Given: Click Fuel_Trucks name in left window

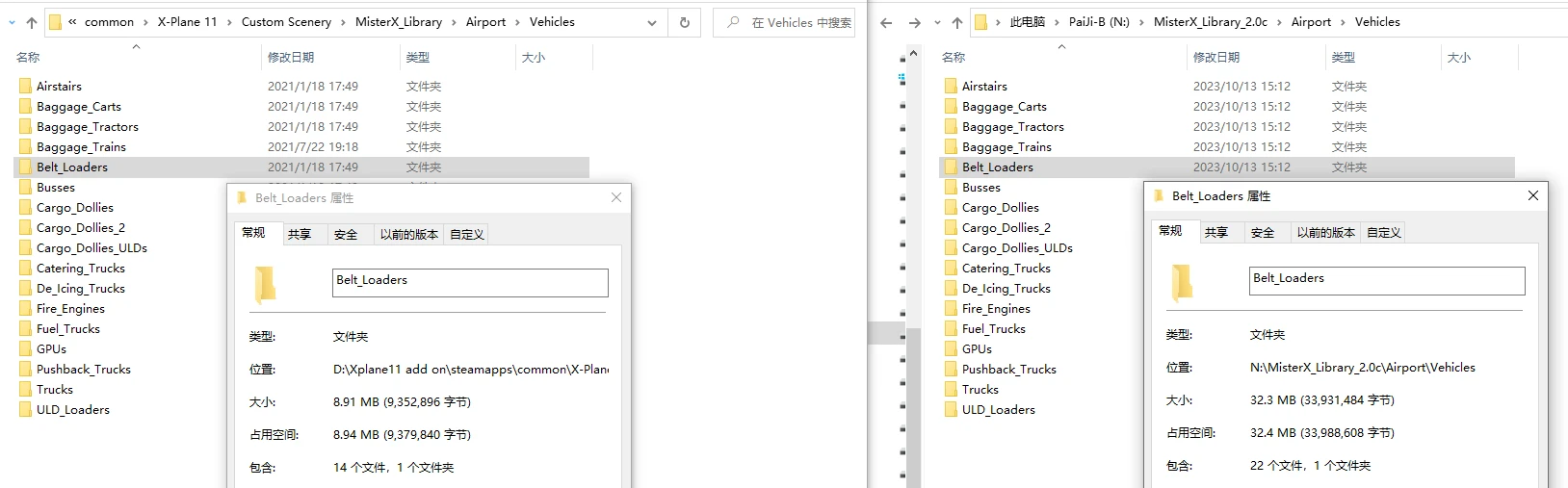Looking at the screenshot, I should coord(68,328).
